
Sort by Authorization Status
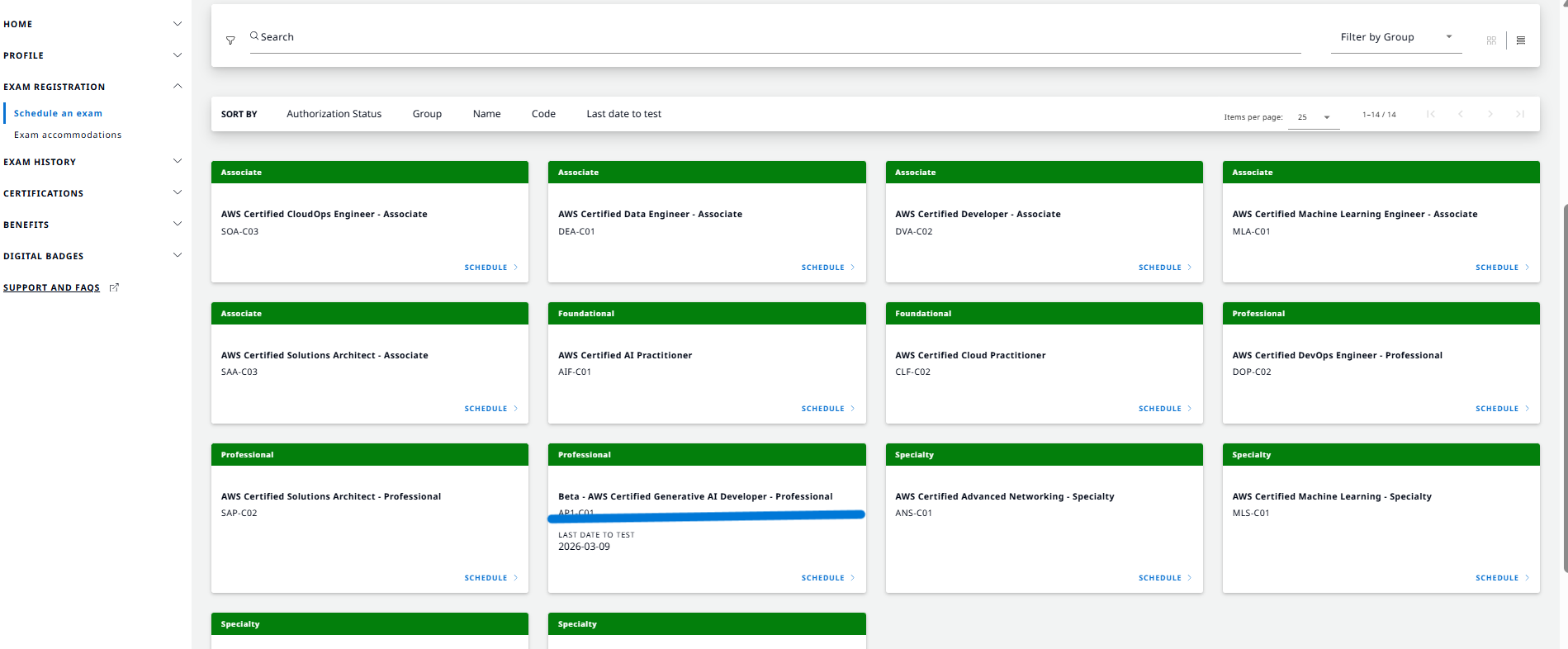click(334, 114)
